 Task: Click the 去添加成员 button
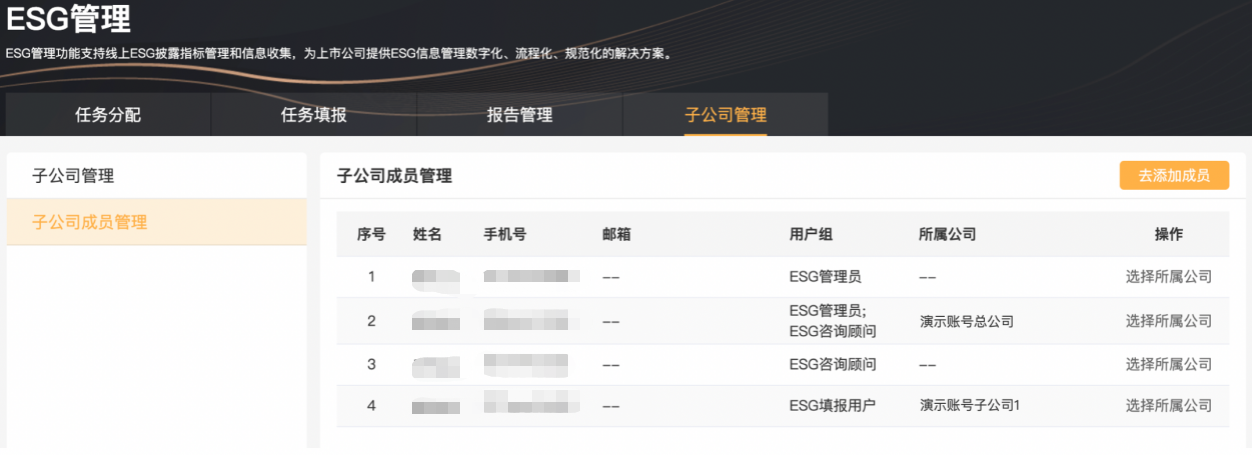click(x=1174, y=176)
